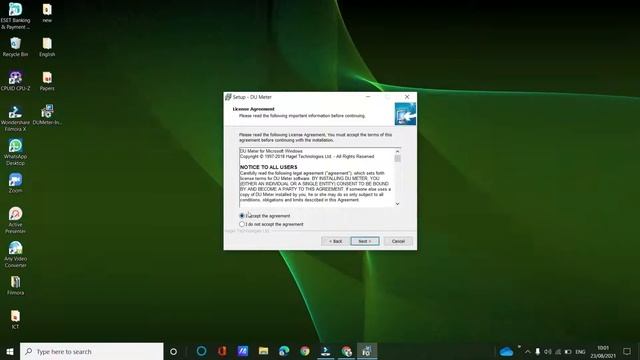This screenshot has height=360, width=640.
Task: Open OneDrive cloud tray icon
Action: pos(506,351)
